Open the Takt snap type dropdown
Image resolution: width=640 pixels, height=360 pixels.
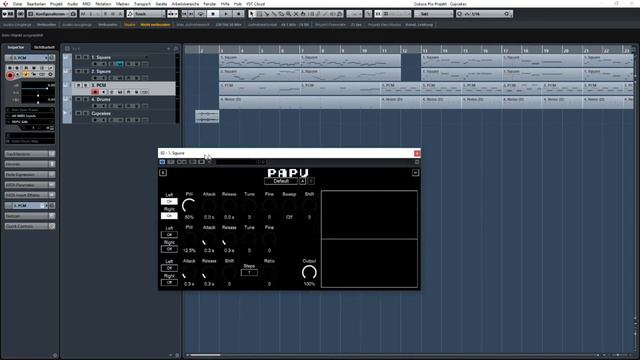click(433, 14)
